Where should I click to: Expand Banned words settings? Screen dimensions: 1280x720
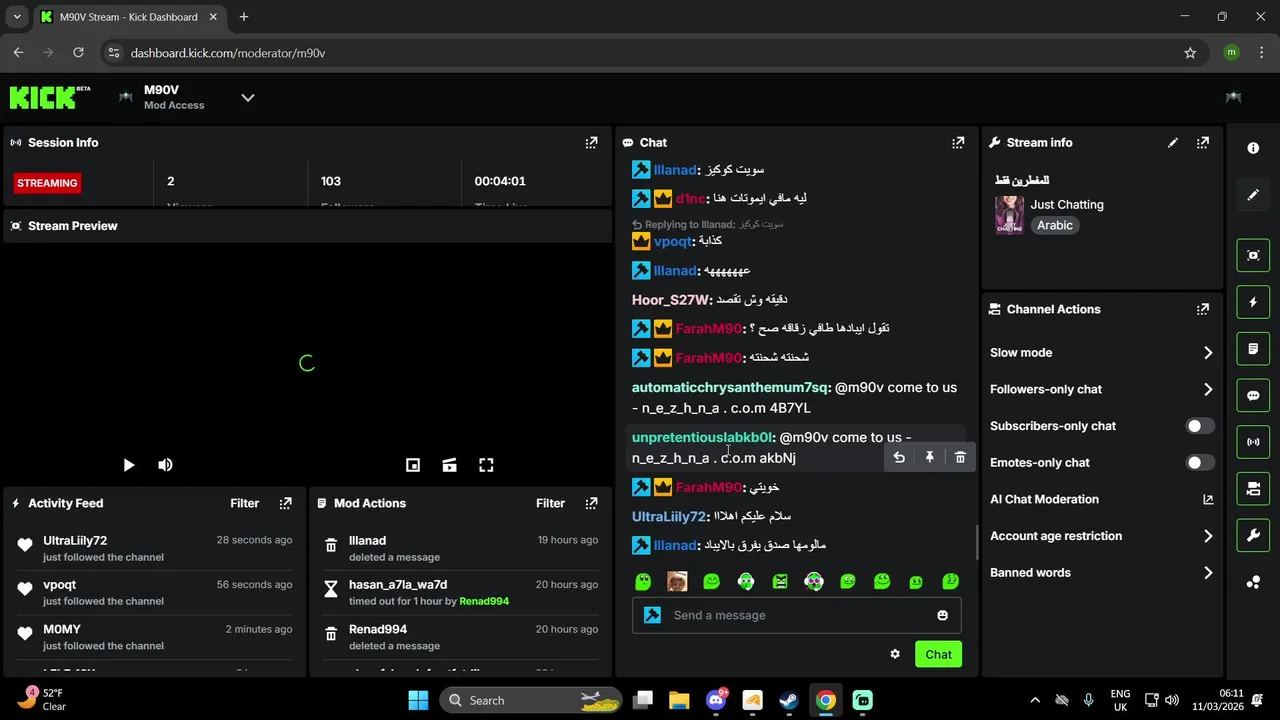tap(1101, 573)
